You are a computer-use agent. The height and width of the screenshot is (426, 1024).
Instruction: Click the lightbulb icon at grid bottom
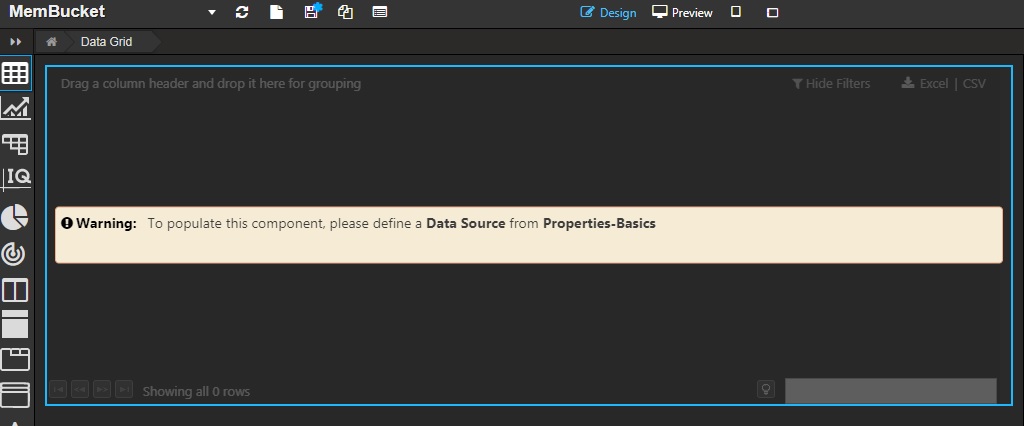point(765,389)
